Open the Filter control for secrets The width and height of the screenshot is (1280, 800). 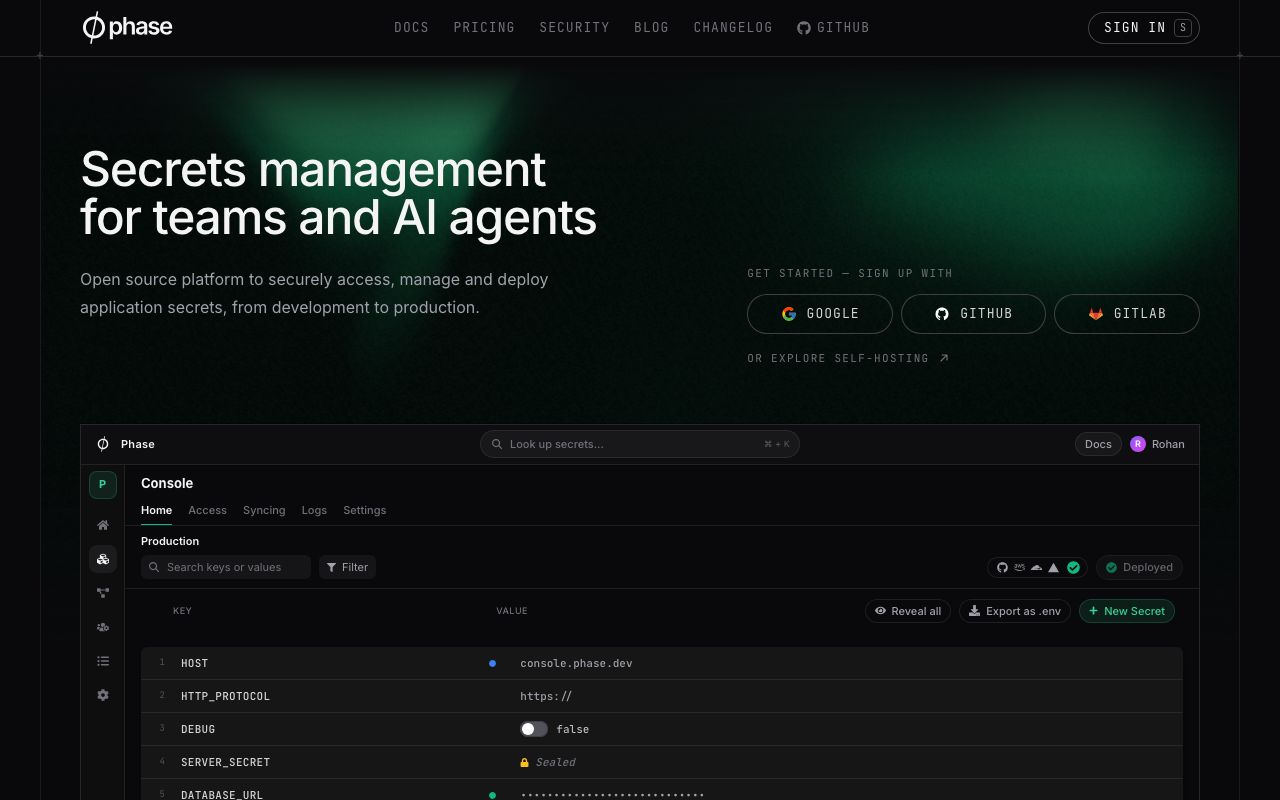(347, 567)
